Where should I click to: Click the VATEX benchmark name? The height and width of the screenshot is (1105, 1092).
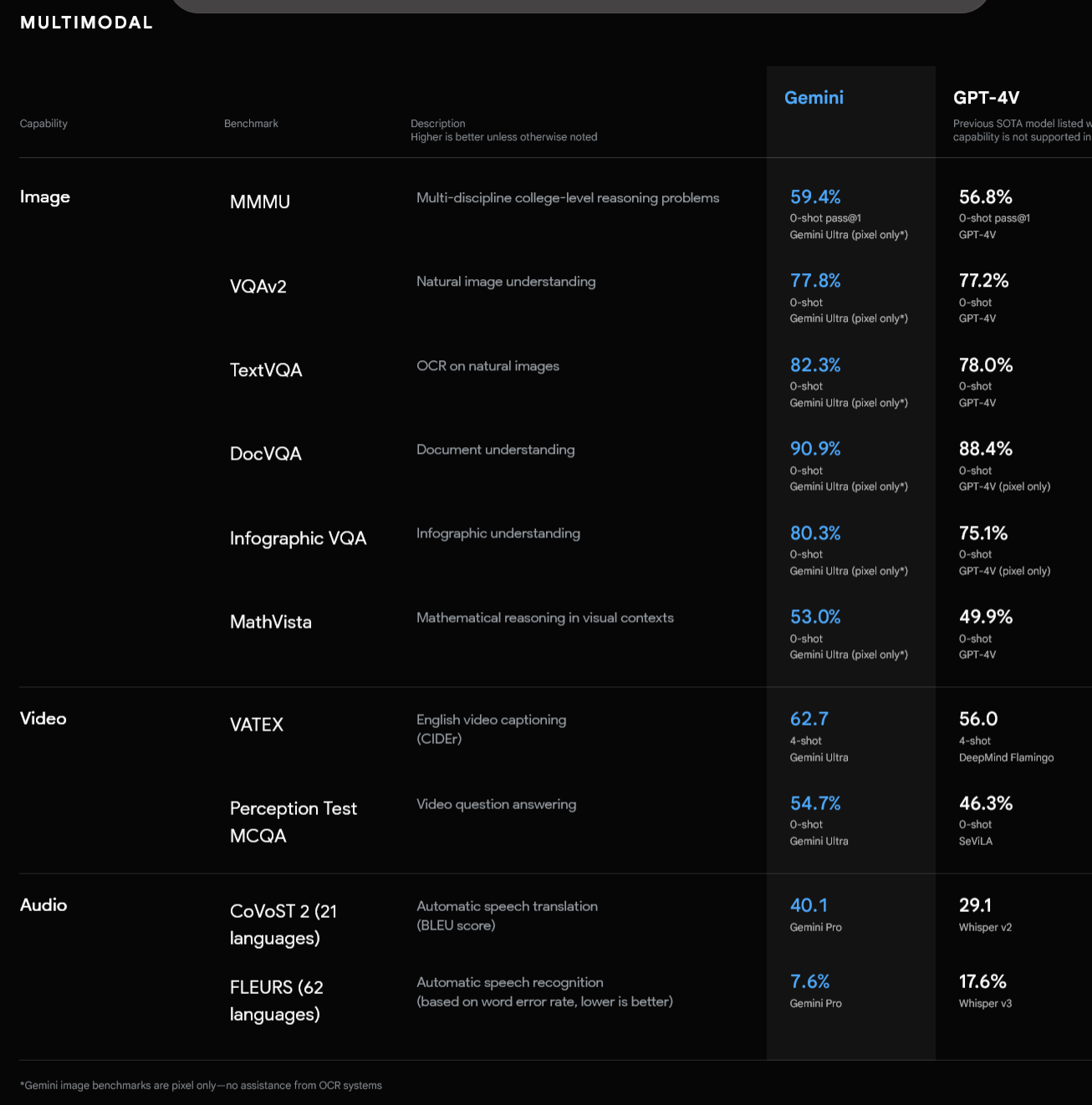(257, 725)
